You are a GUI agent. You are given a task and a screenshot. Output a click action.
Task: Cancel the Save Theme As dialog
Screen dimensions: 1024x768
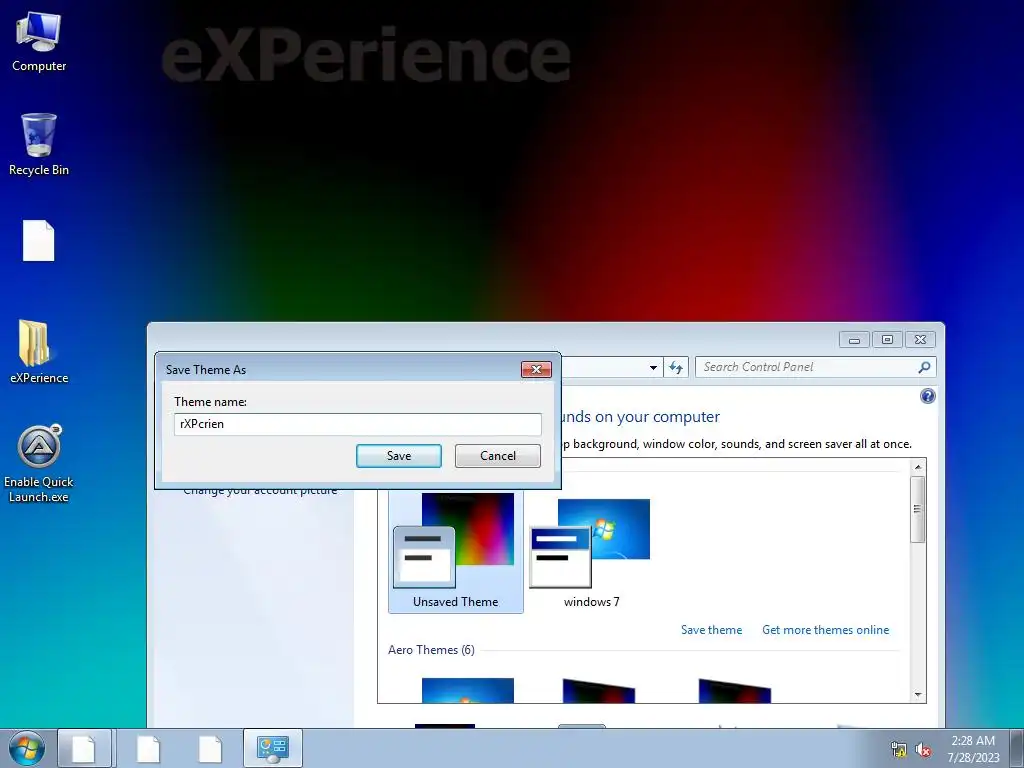[x=498, y=456]
